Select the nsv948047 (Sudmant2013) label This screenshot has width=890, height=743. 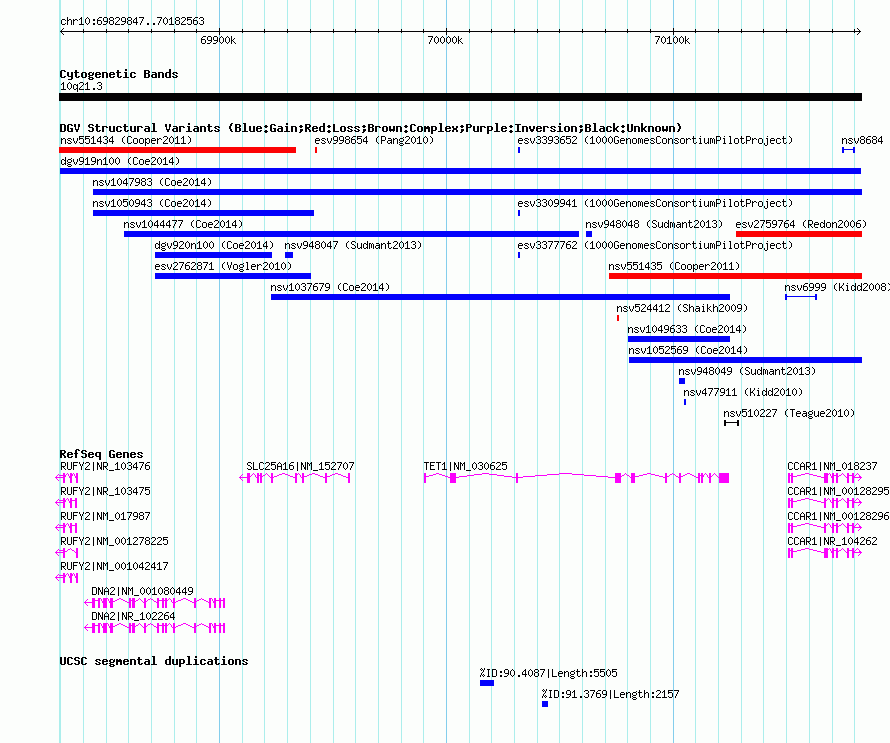tap(353, 245)
